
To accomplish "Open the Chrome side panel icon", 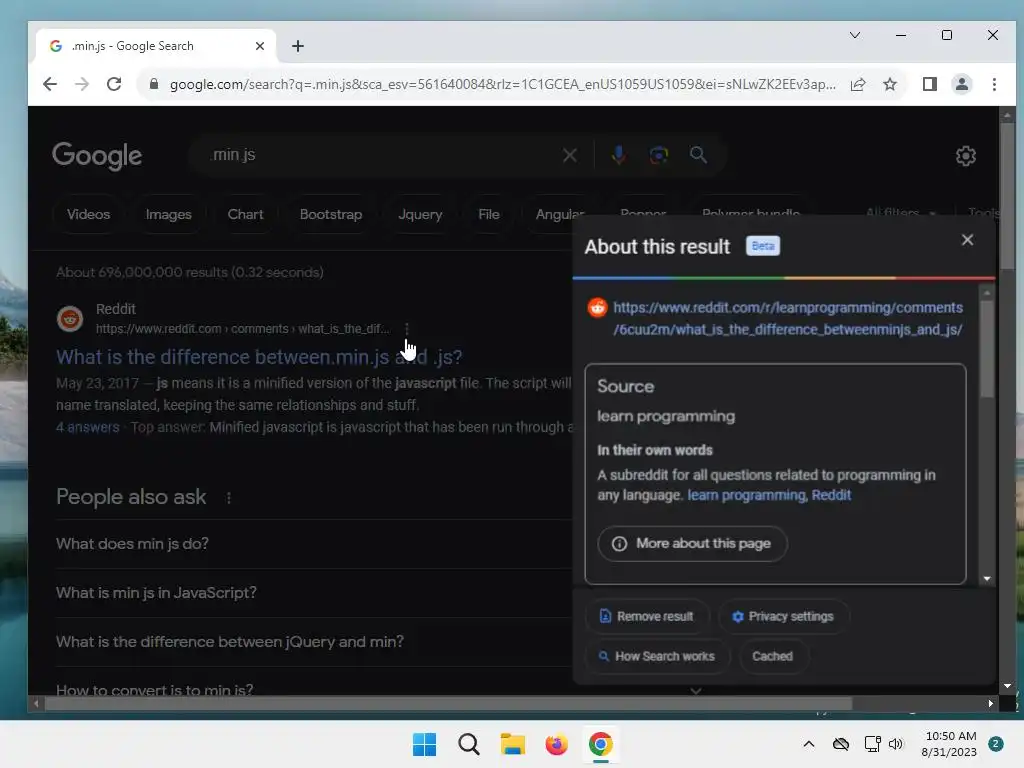I will pos(930,84).
